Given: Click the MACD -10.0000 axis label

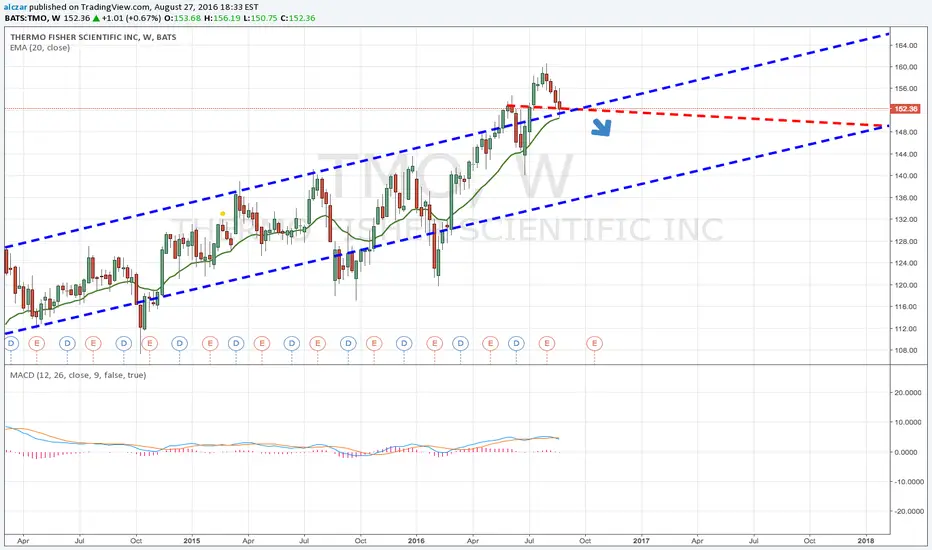Looking at the screenshot, I should tap(909, 482).
